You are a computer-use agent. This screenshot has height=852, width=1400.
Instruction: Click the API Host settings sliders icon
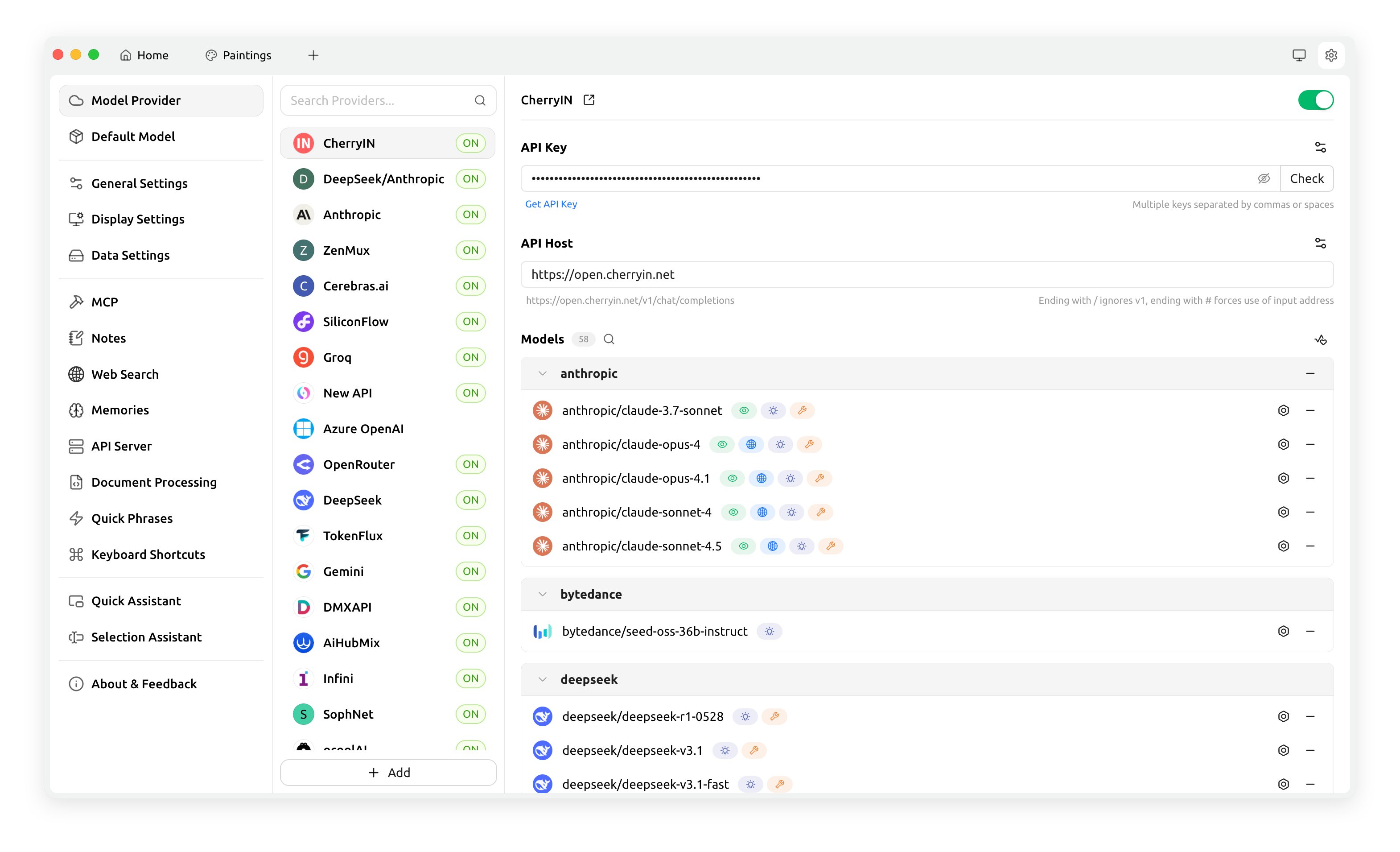click(1320, 243)
